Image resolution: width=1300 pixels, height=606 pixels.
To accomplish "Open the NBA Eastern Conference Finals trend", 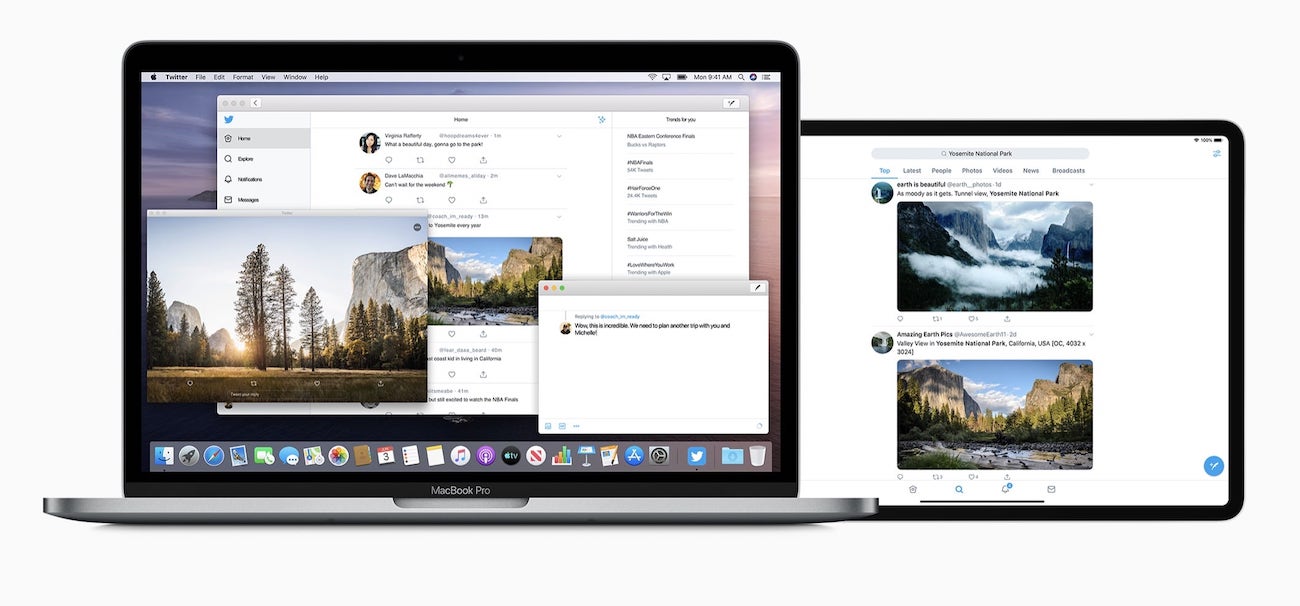I will (x=661, y=140).
